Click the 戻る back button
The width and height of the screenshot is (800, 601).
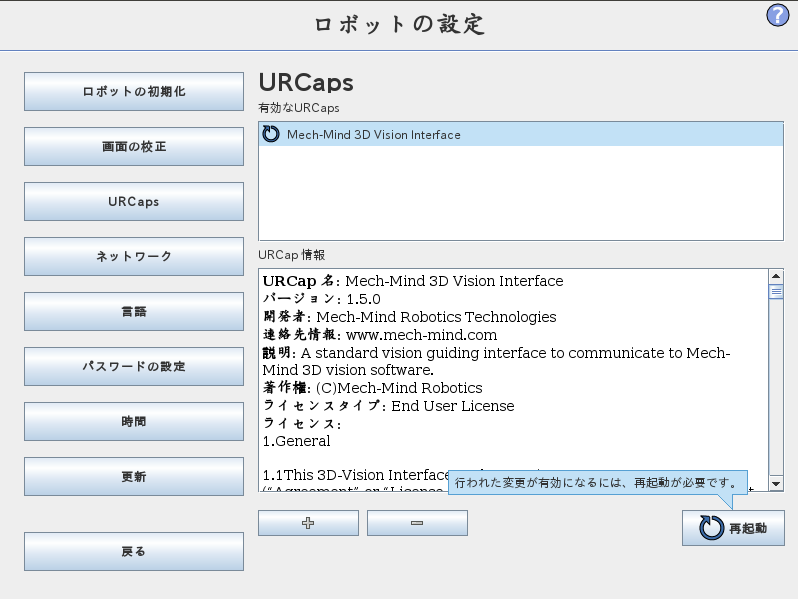pyautogui.click(x=134, y=552)
